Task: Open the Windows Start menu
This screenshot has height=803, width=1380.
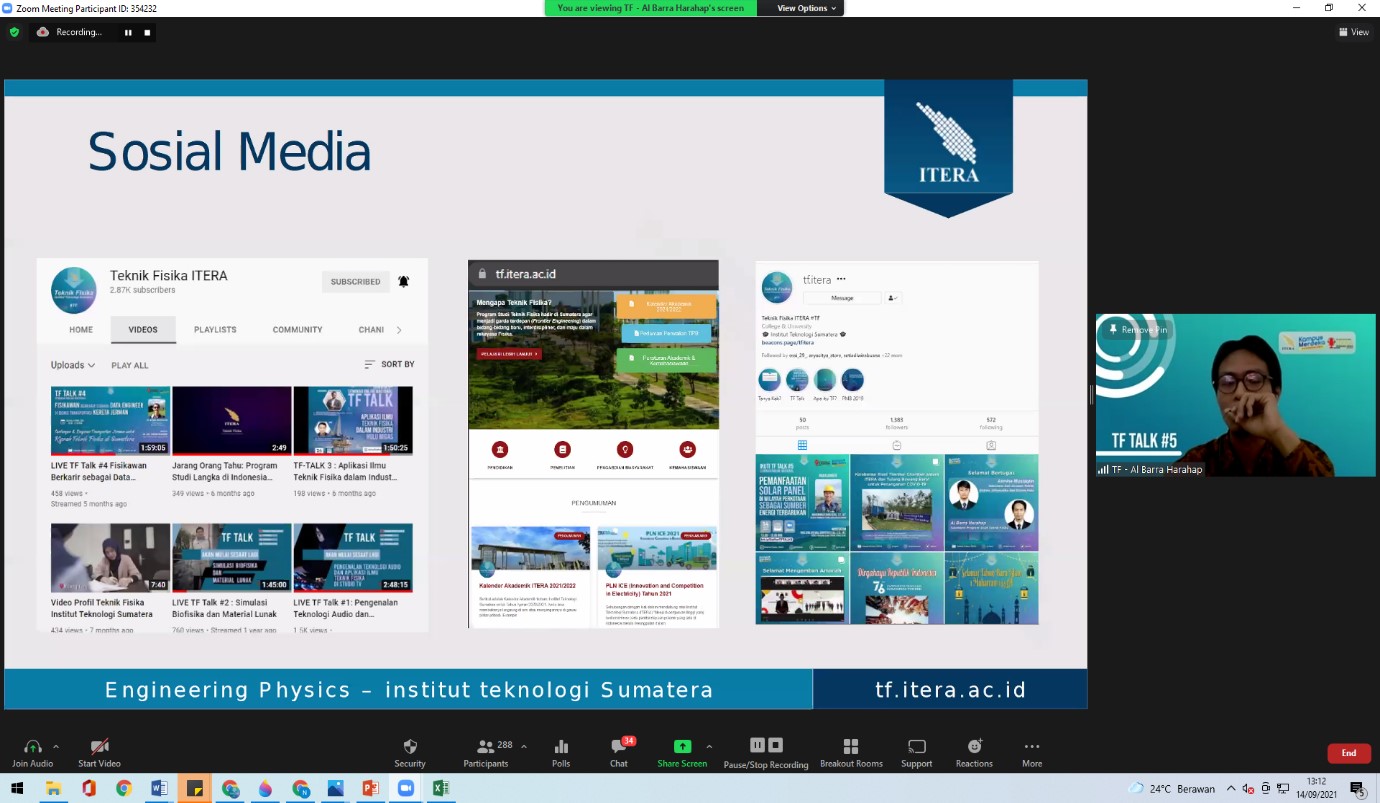Action: tap(19, 788)
